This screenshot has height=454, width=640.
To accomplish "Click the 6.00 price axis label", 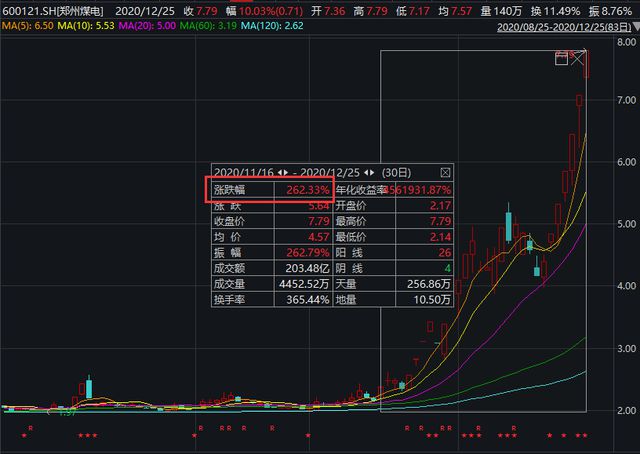I will point(627,162).
